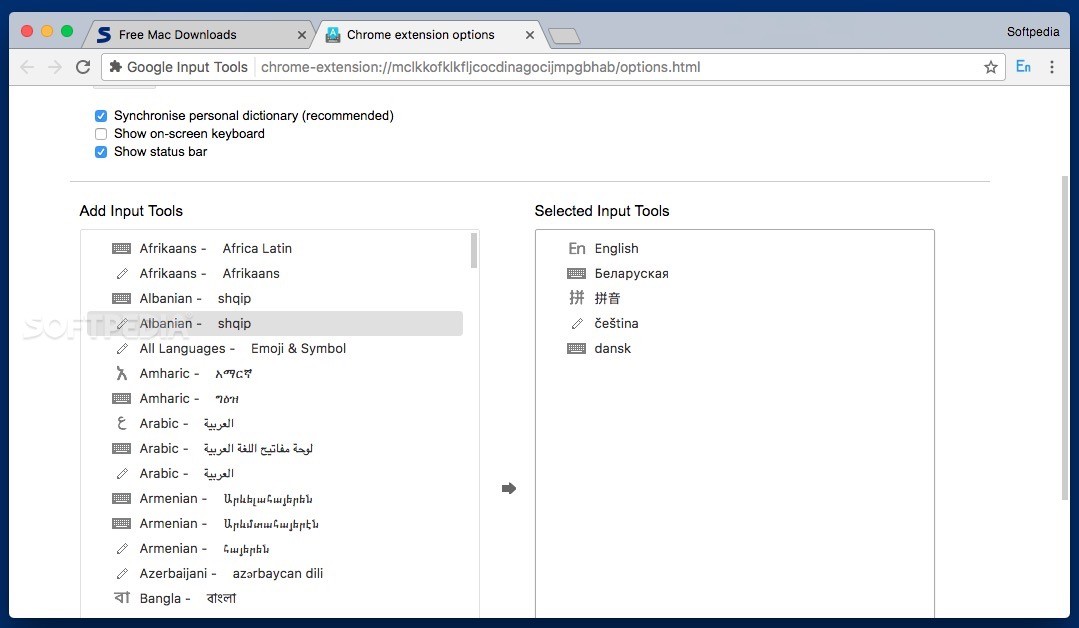Select 'čeština' in Selected Input Tools
1079x628 pixels.
click(617, 323)
